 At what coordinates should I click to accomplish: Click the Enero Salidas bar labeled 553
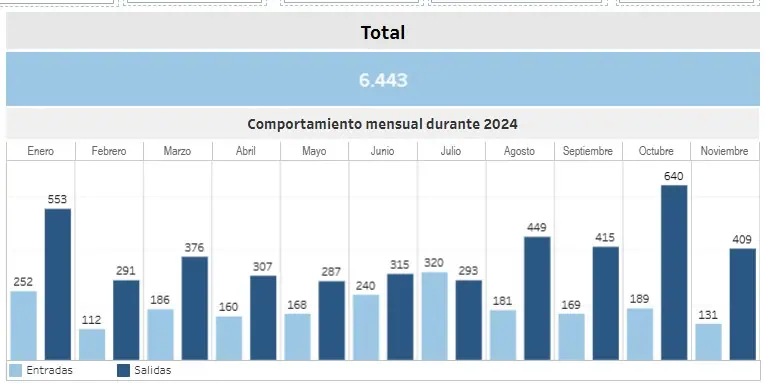tap(58, 284)
